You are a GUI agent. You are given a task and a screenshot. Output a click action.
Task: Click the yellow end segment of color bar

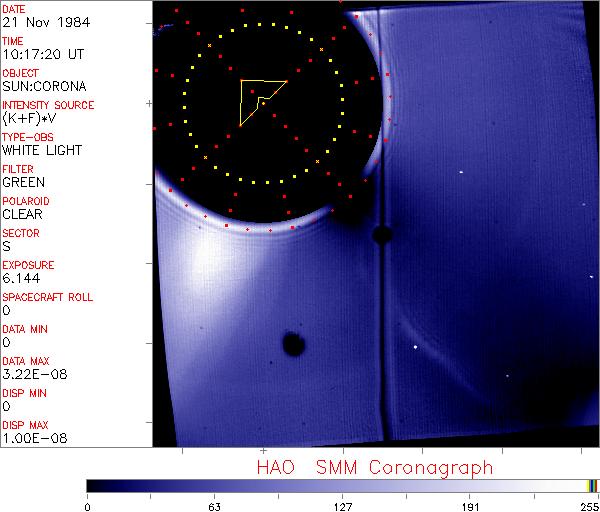[x=590, y=486]
